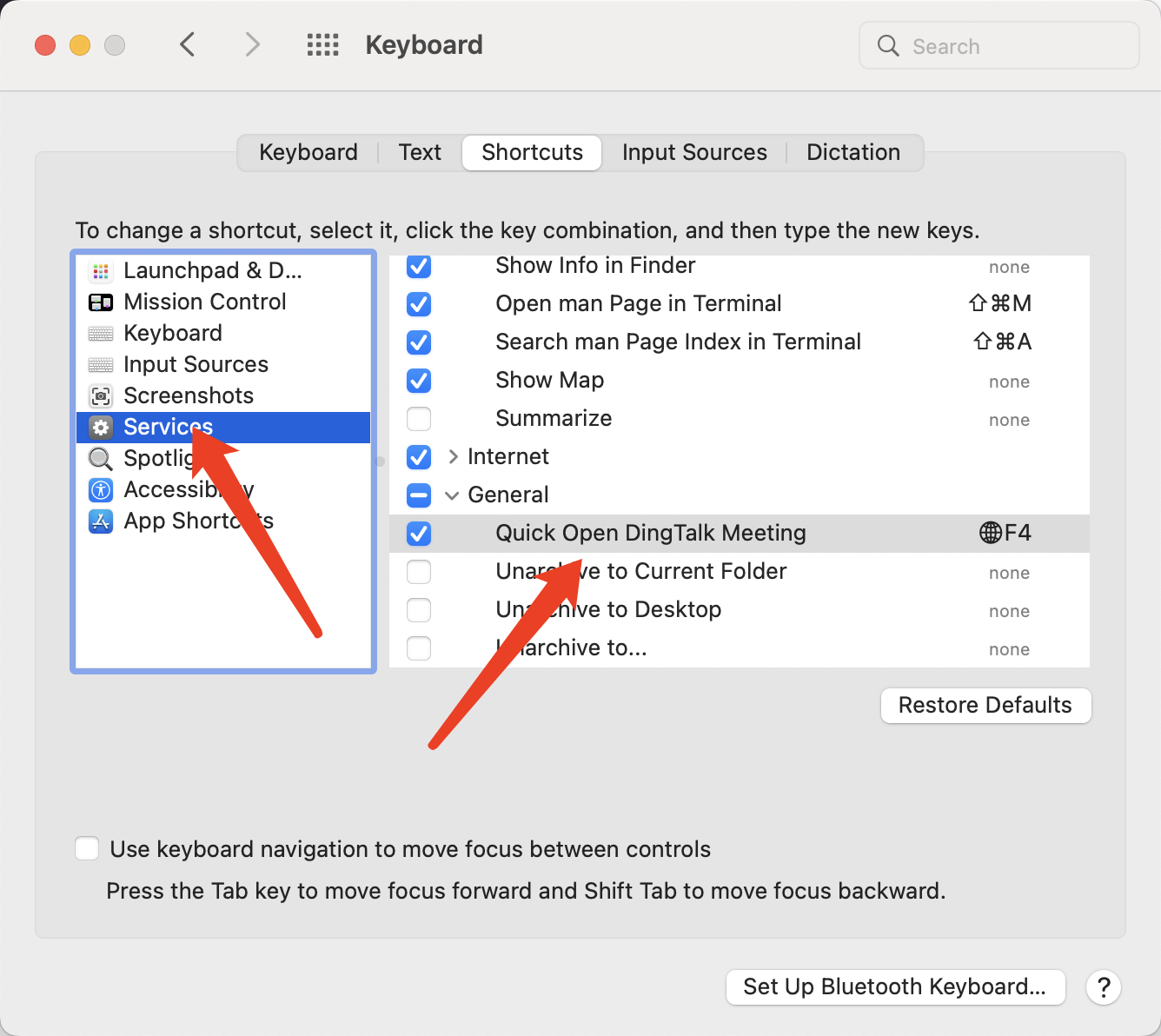Click the Launchpad & Dock icon
The height and width of the screenshot is (1036, 1161).
(101, 271)
